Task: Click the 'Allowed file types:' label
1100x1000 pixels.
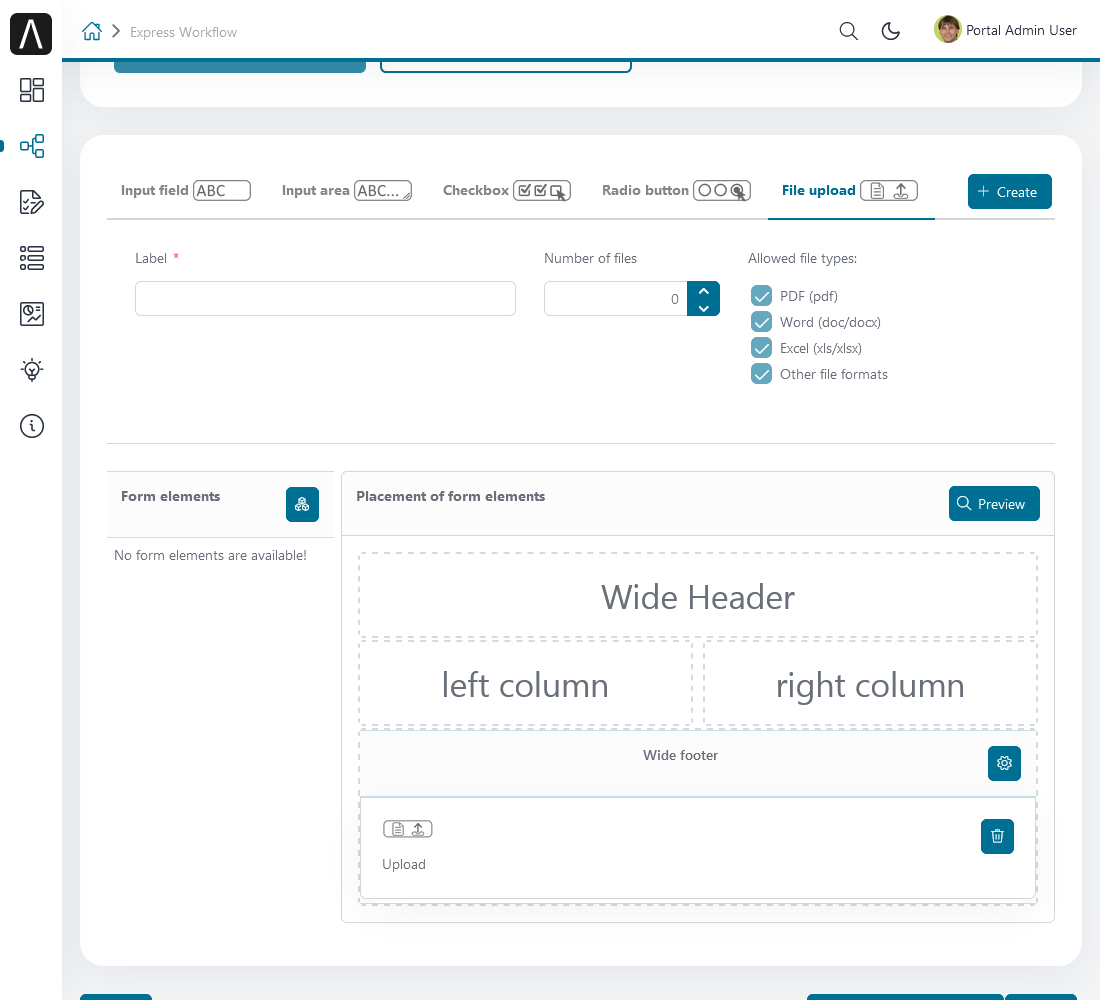Action: pyautogui.click(x=802, y=259)
